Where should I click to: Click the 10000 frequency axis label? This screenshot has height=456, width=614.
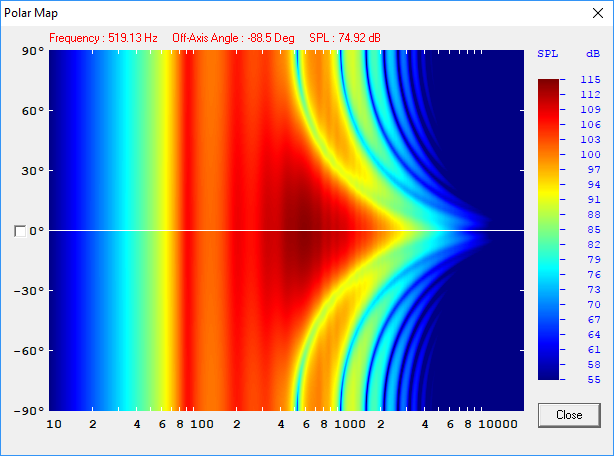498,424
